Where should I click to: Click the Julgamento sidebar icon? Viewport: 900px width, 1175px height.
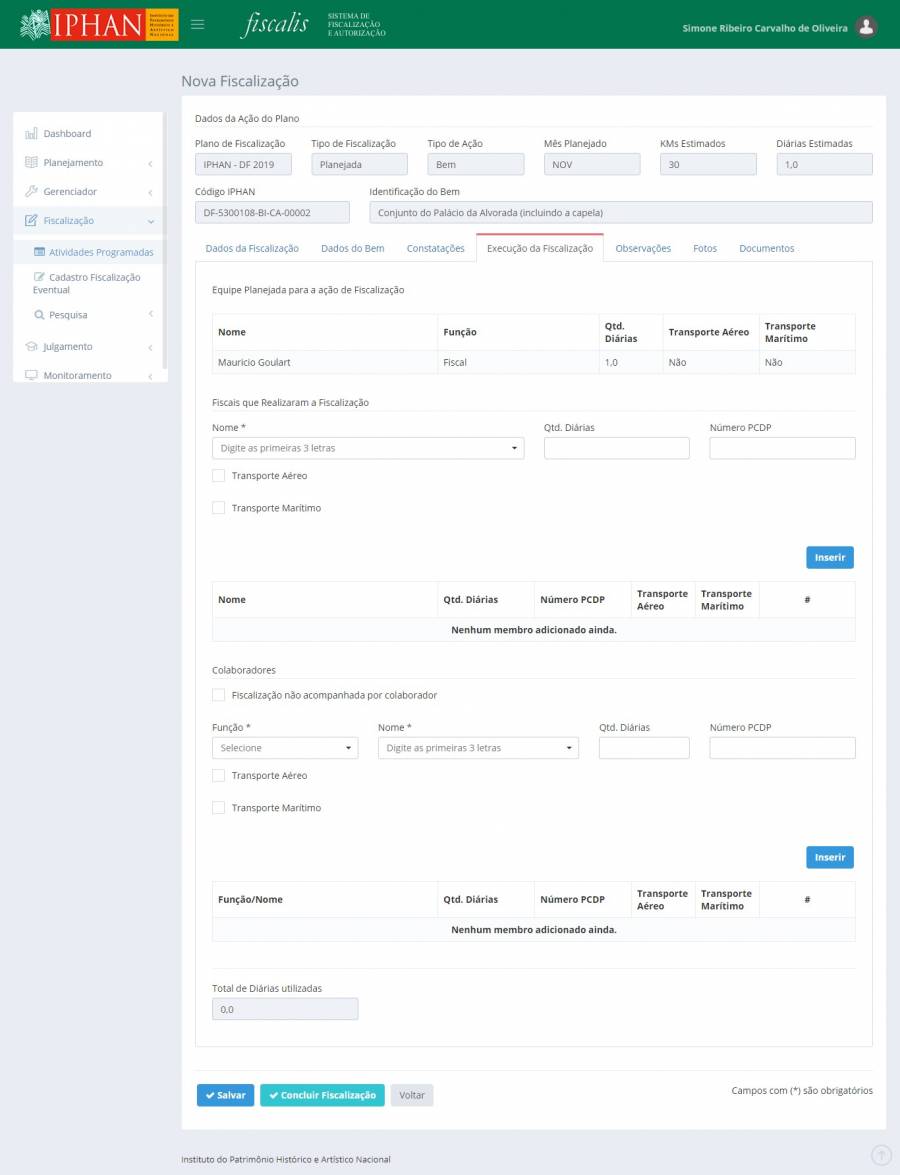(31, 347)
